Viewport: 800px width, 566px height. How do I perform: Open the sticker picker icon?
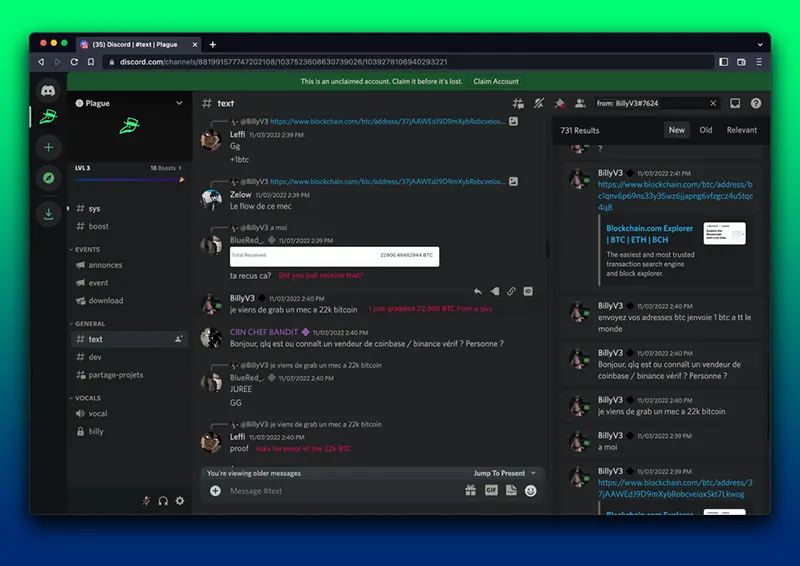pos(511,490)
